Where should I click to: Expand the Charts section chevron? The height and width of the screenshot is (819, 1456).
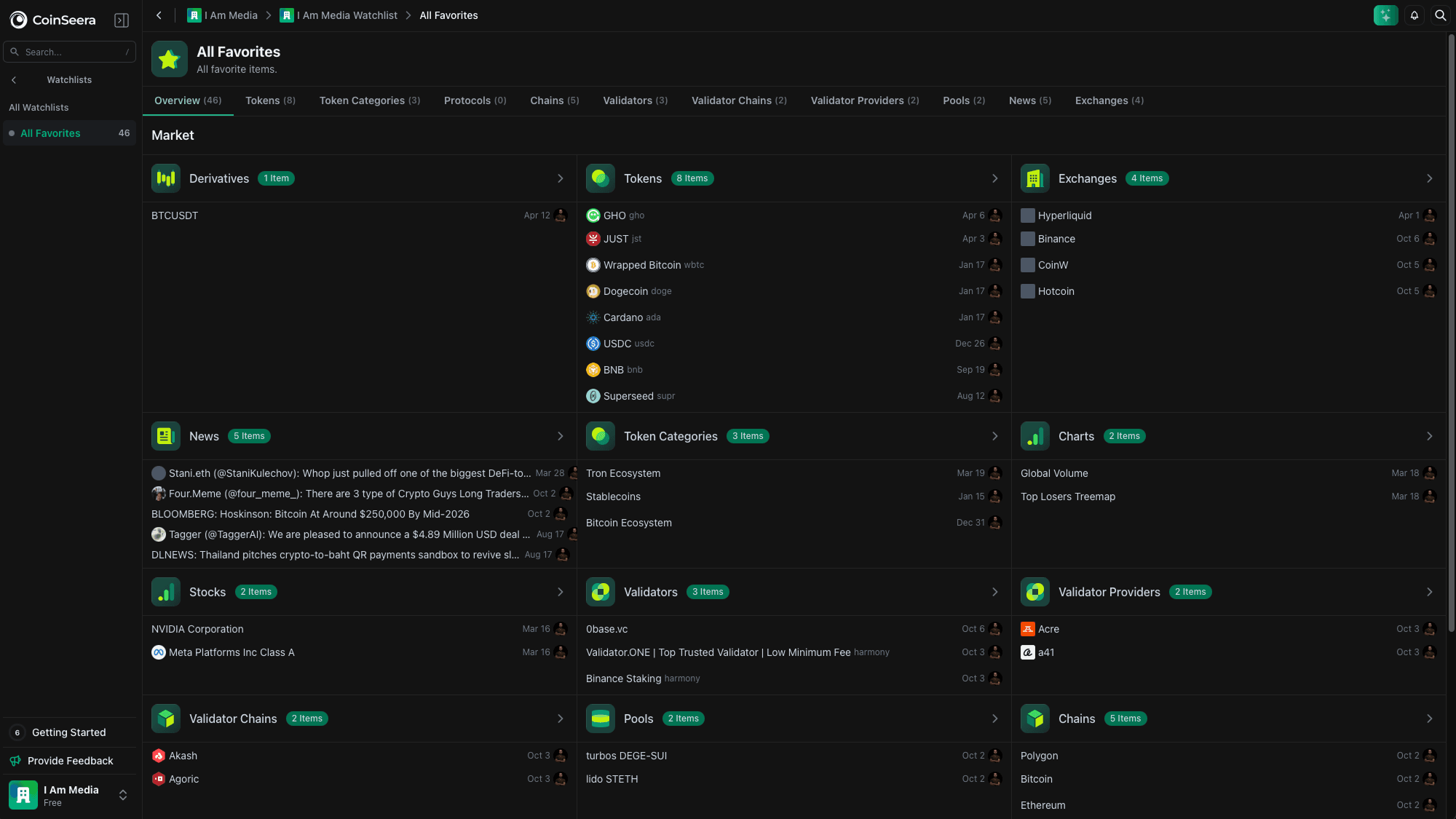pos(1430,436)
